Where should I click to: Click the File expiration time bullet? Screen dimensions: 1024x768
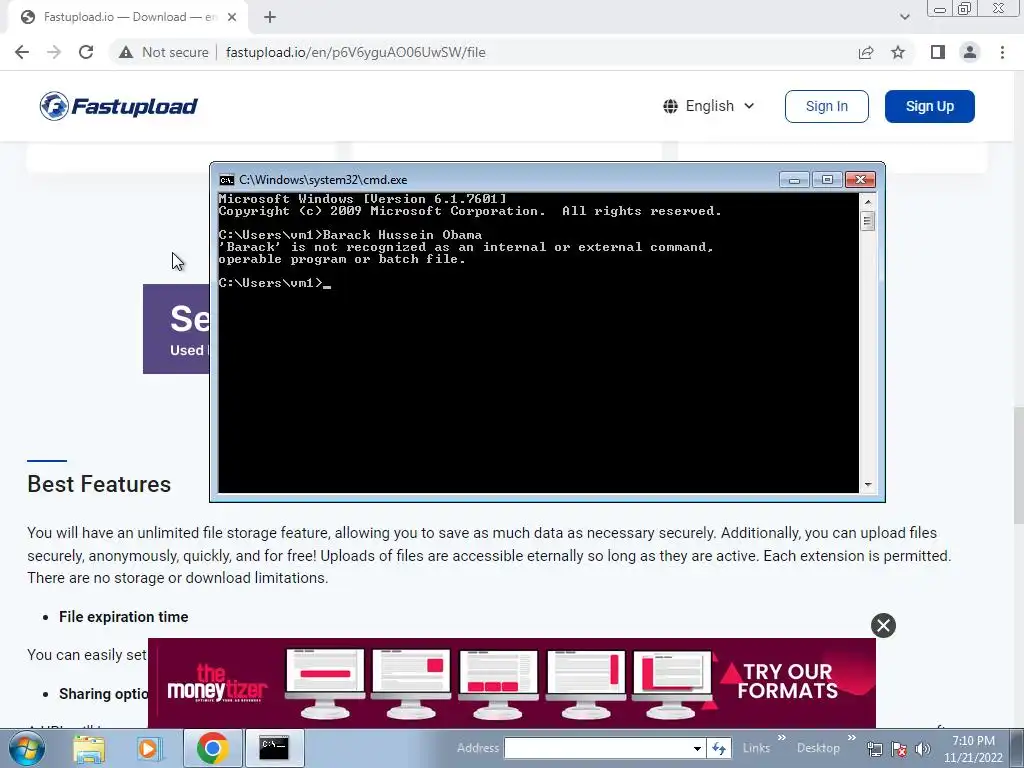pos(123,616)
